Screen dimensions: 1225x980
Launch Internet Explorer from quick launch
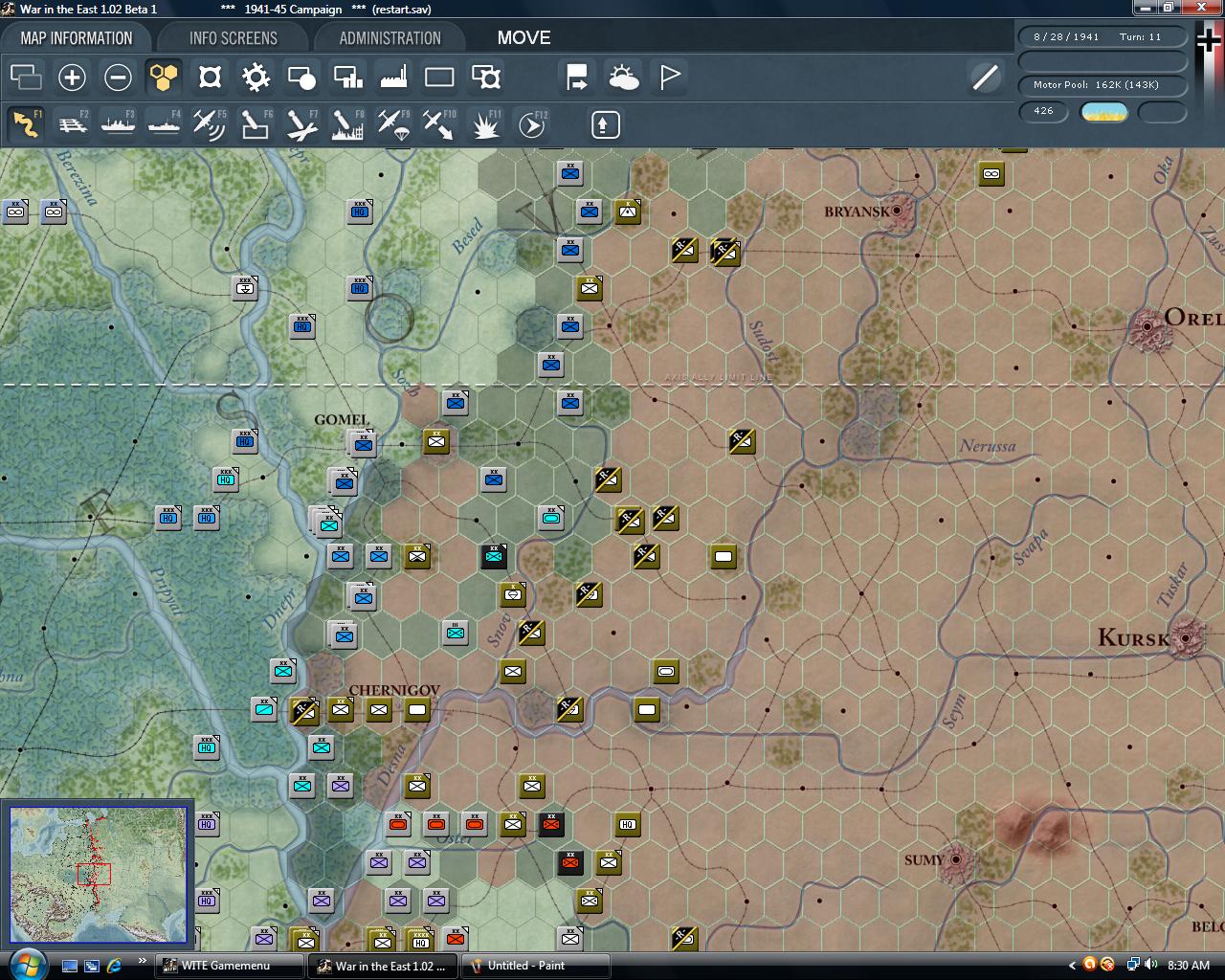click(114, 966)
